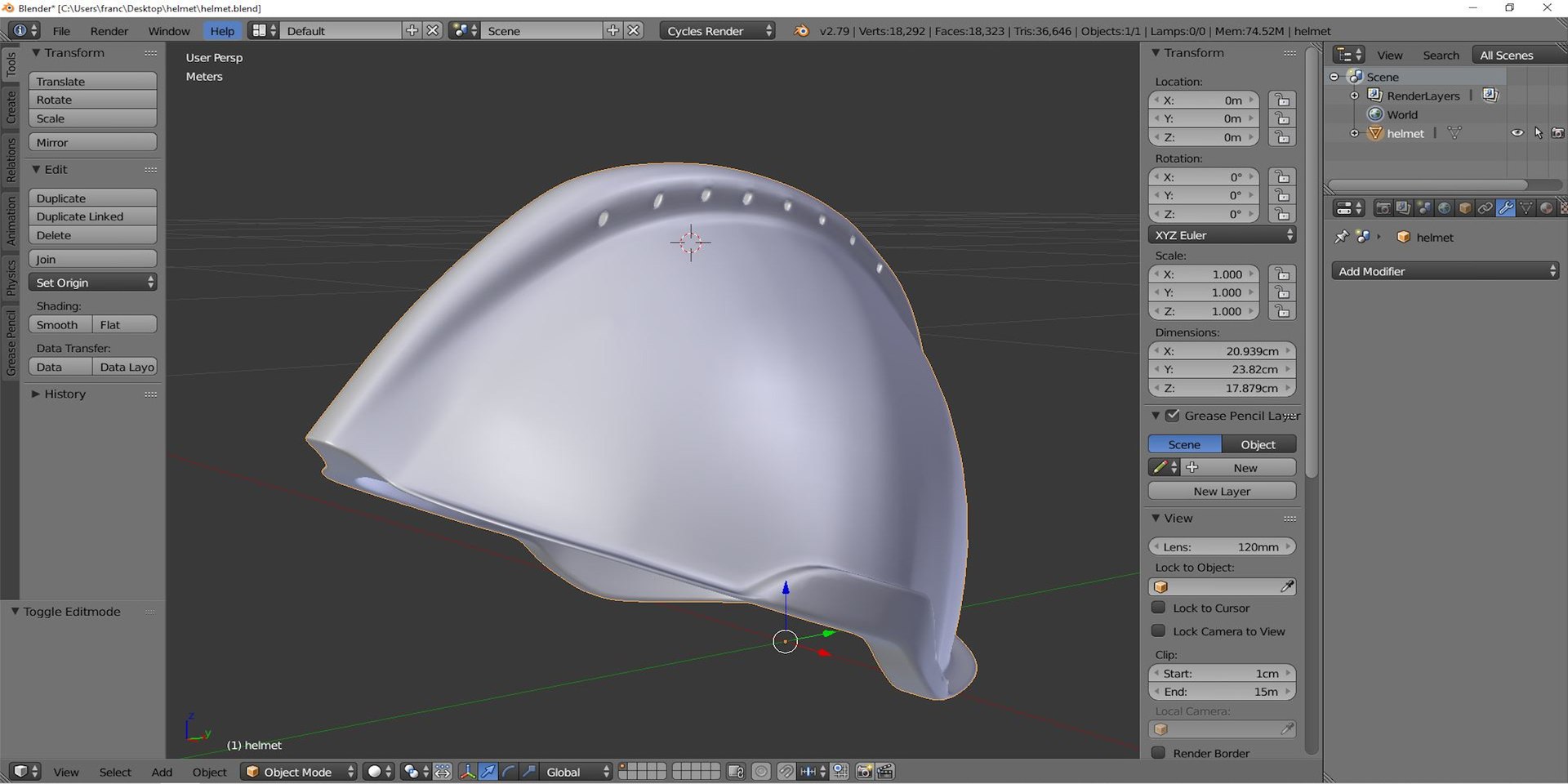1568x784 pixels.
Task: Toggle the snap magnet icon
Action: (786, 772)
